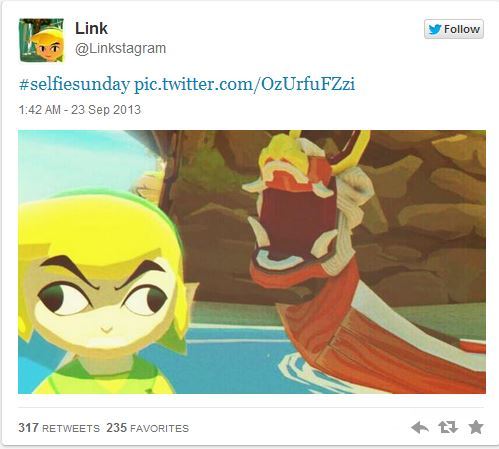This screenshot has width=499, height=449.
Task: Click the word FAVORITES beside the count
Action: [x=159, y=428]
